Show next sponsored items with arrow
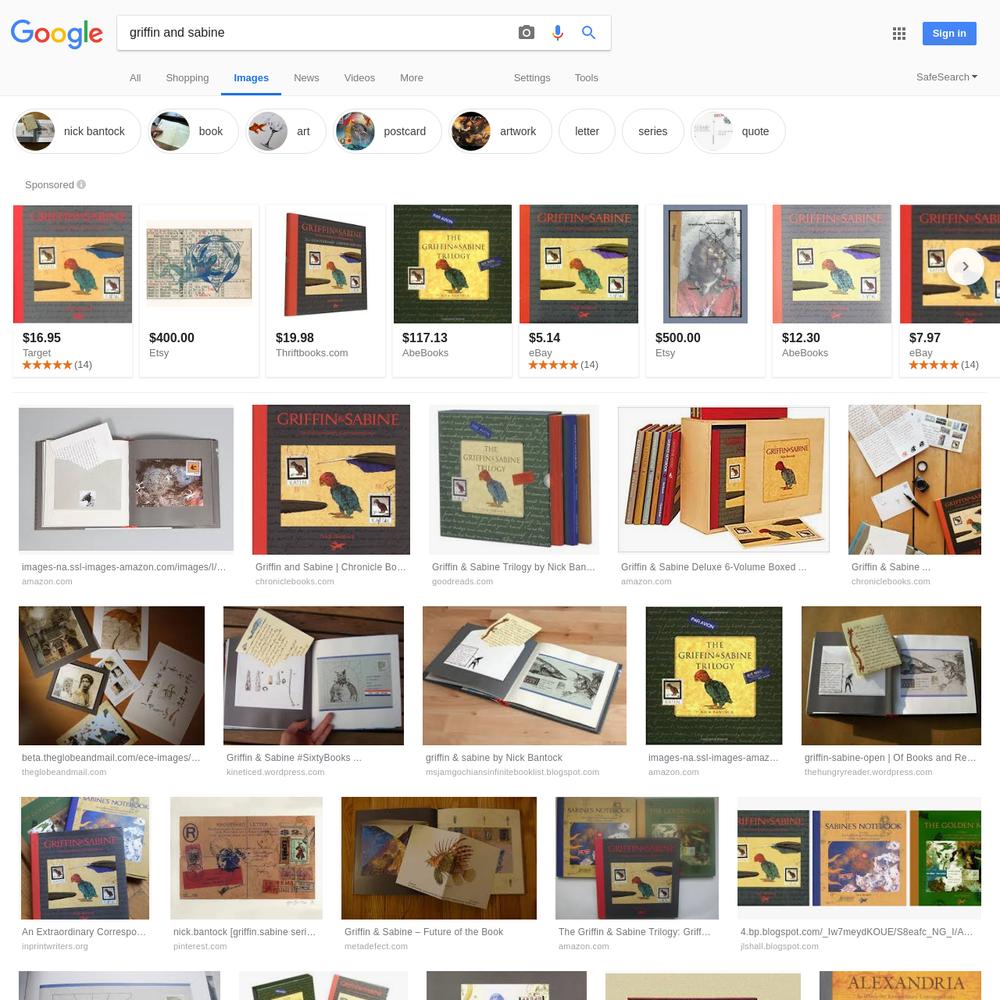 pyautogui.click(x=965, y=266)
